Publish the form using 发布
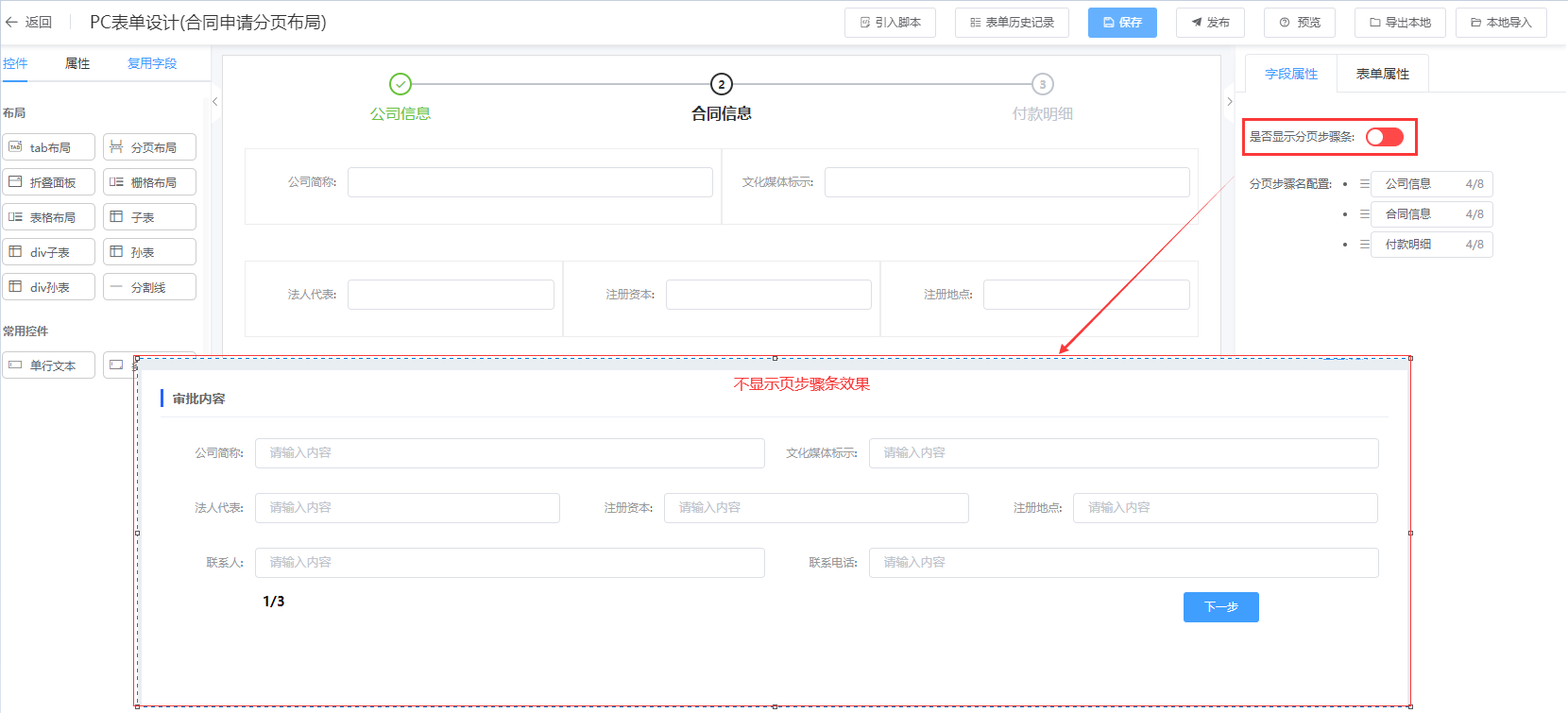The height and width of the screenshot is (713, 1568). click(x=1210, y=23)
